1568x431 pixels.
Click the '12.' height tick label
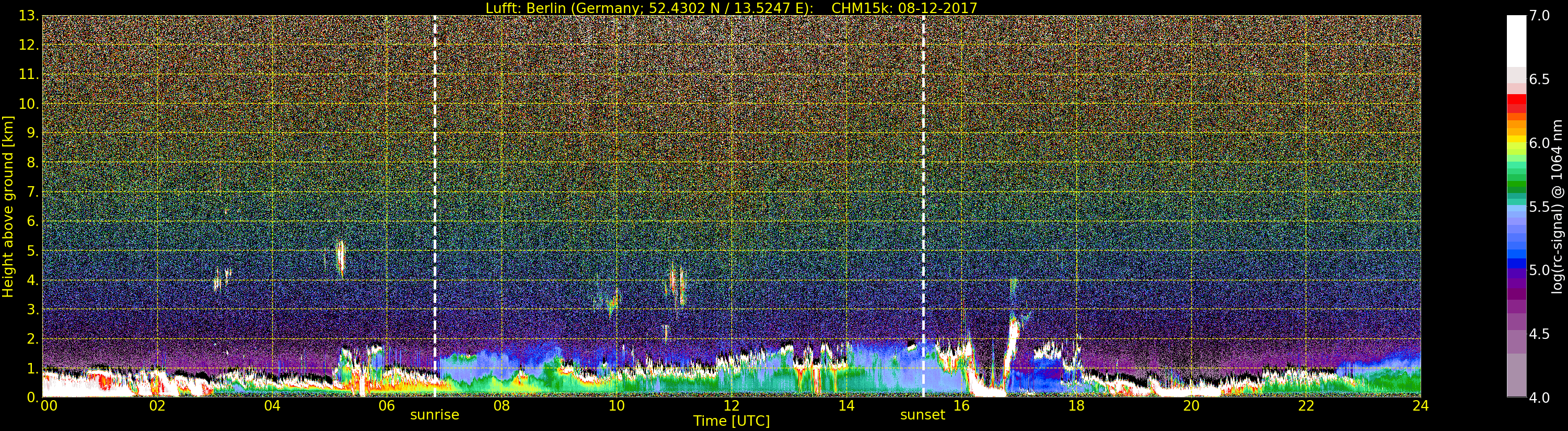pyautogui.click(x=29, y=45)
